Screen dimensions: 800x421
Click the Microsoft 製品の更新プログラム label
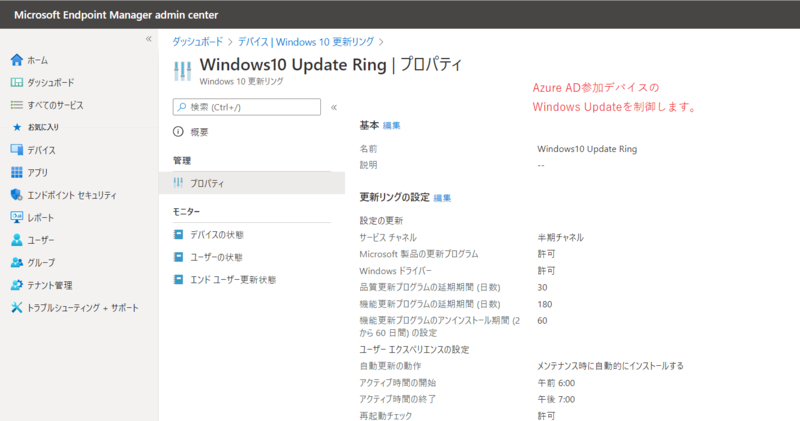point(418,254)
